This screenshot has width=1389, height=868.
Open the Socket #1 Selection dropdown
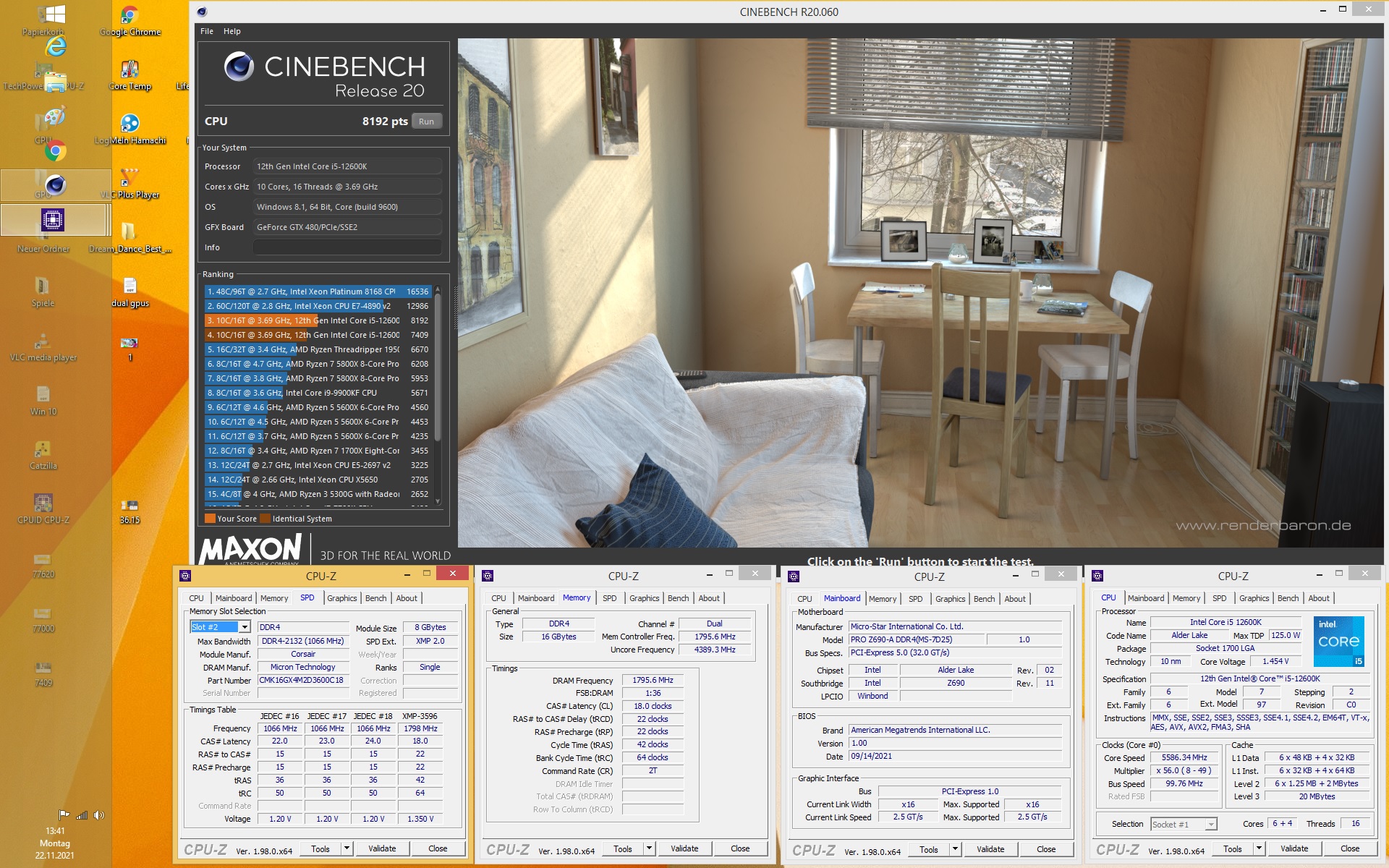[x=1184, y=824]
